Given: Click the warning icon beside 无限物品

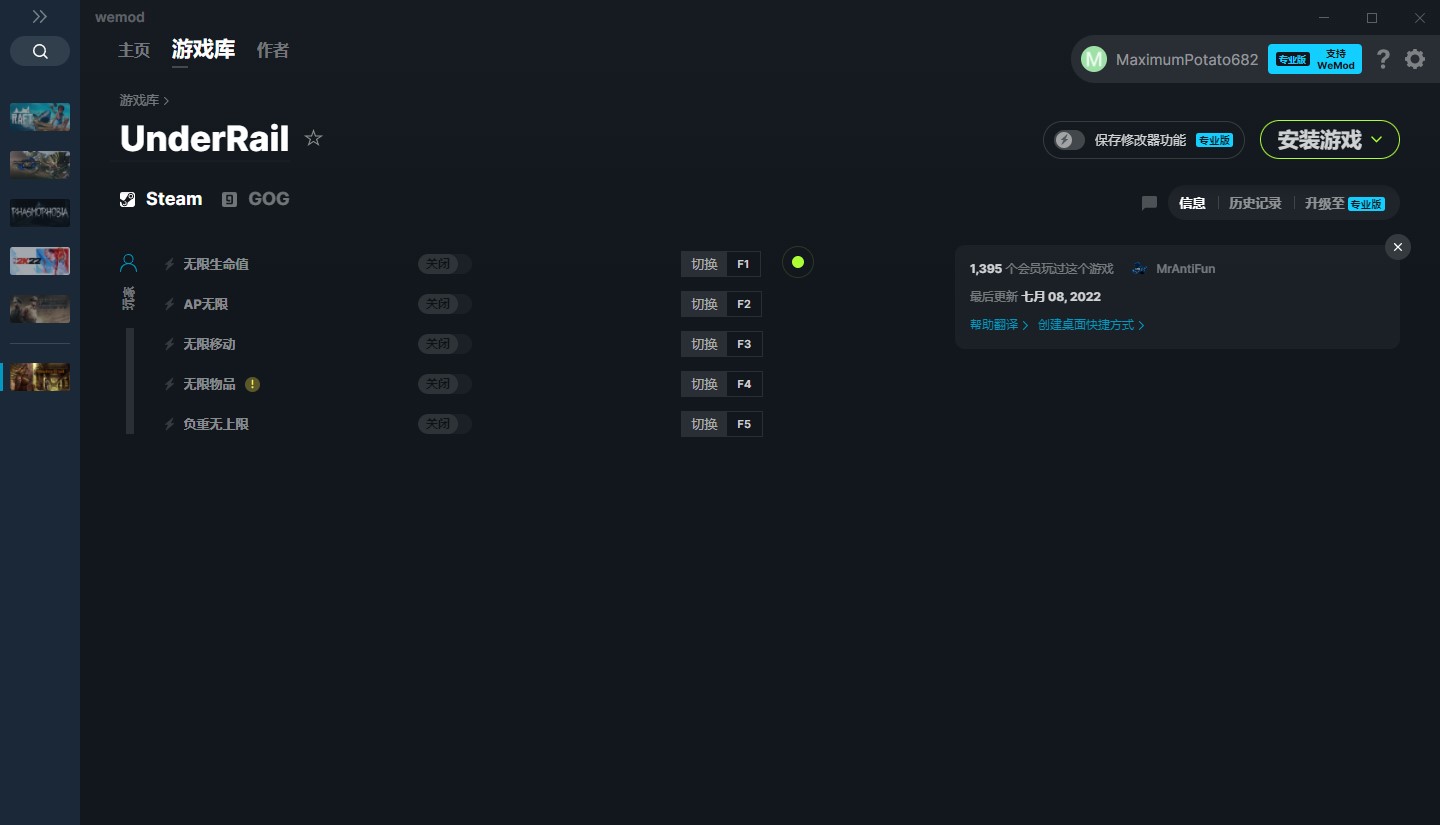Looking at the screenshot, I should pyautogui.click(x=253, y=384).
